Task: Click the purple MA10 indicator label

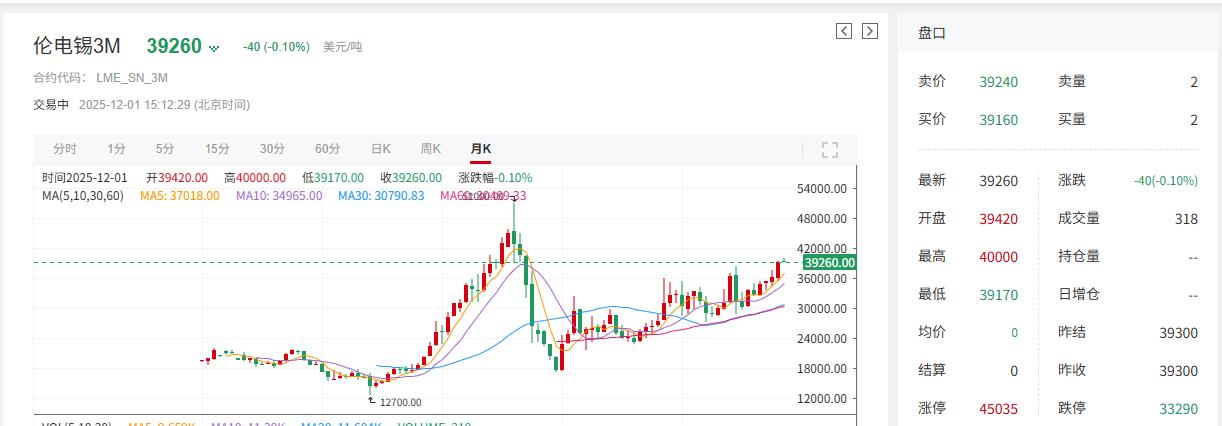Action: (279, 196)
